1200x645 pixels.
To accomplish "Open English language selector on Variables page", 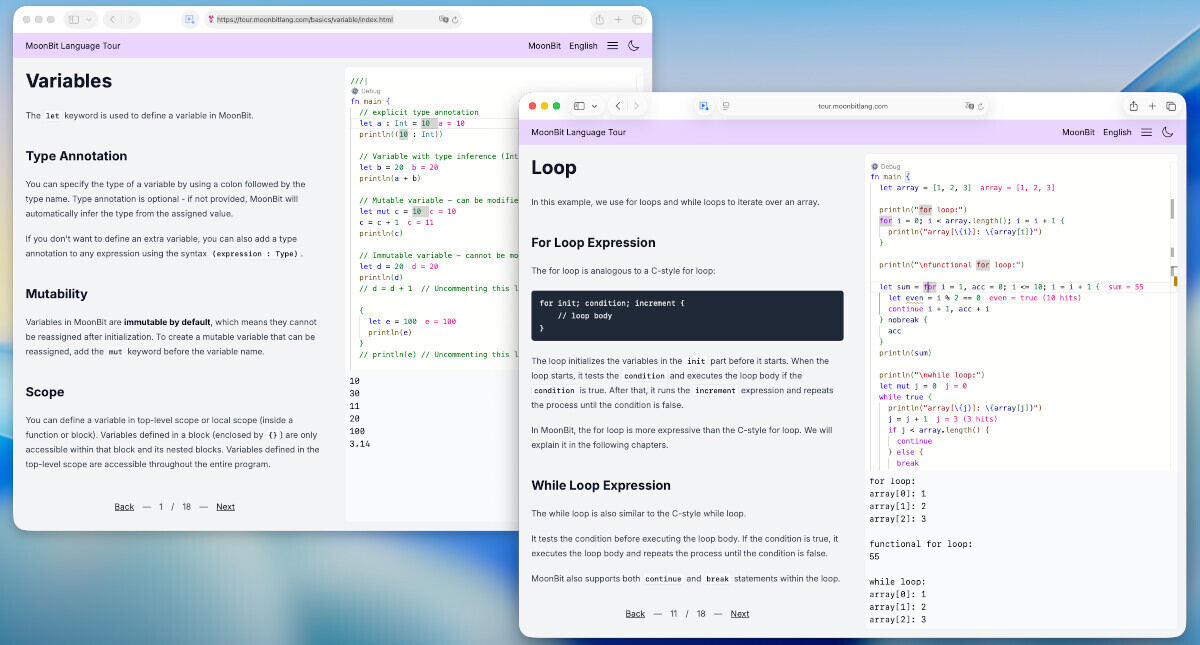I will [x=583, y=45].
